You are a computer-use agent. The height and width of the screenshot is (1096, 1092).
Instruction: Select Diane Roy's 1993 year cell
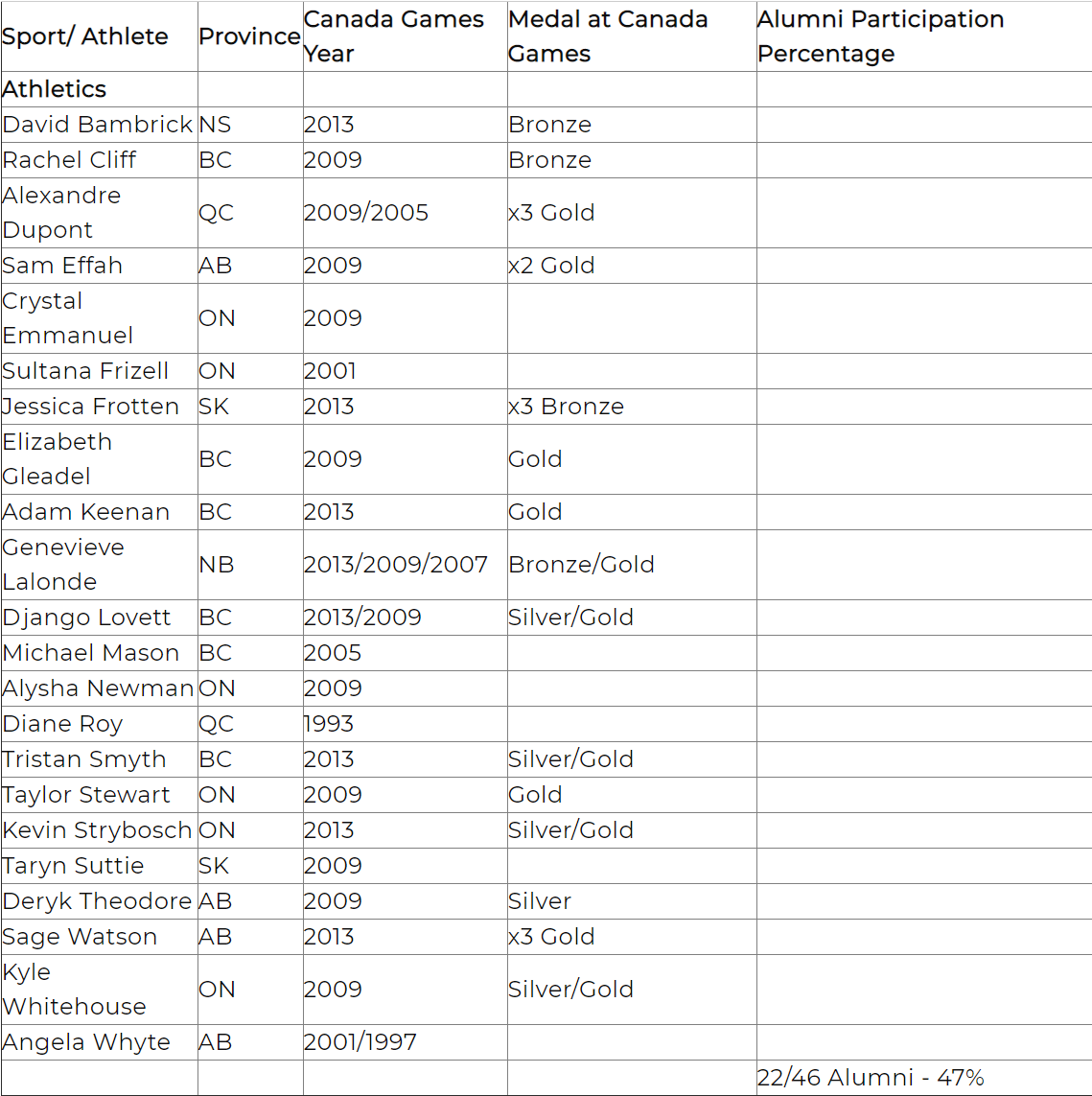[329, 724]
